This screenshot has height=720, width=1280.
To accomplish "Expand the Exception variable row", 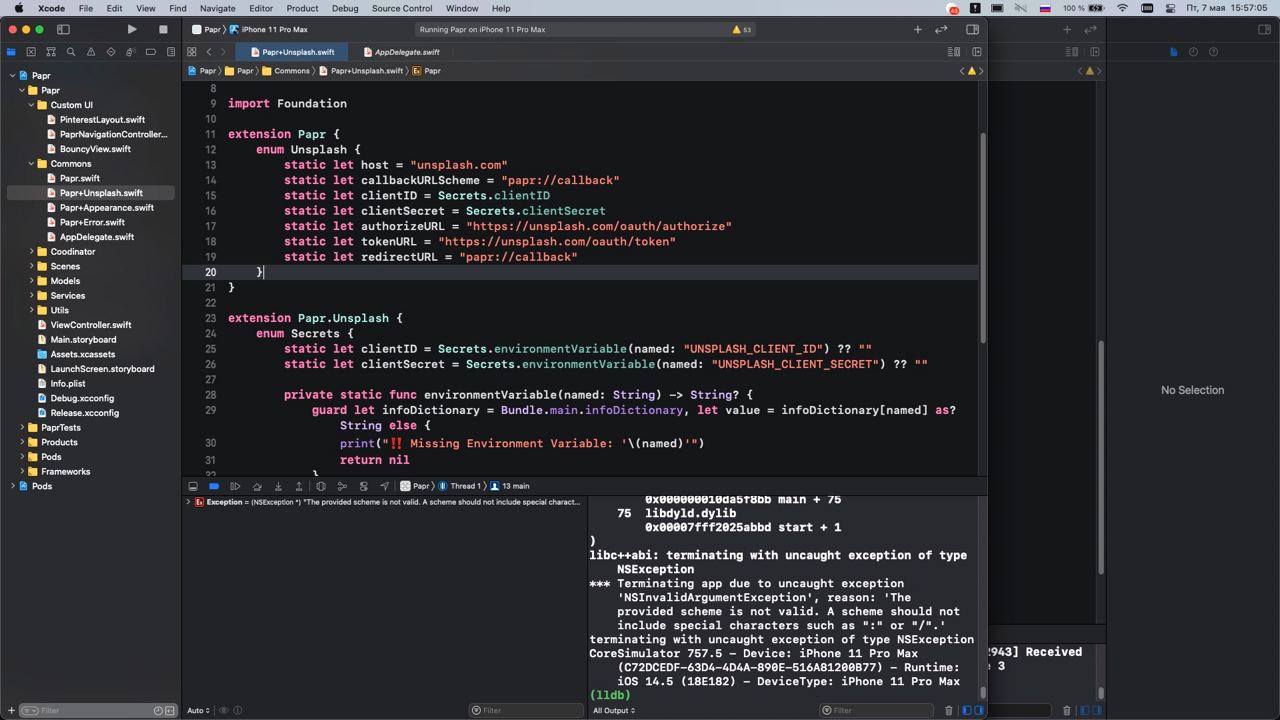I will pos(188,502).
